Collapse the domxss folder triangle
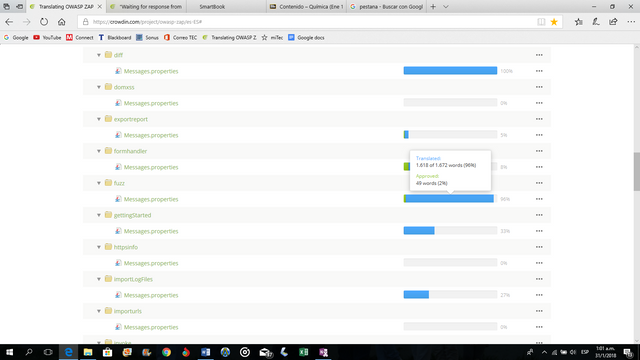 pos(99,87)
